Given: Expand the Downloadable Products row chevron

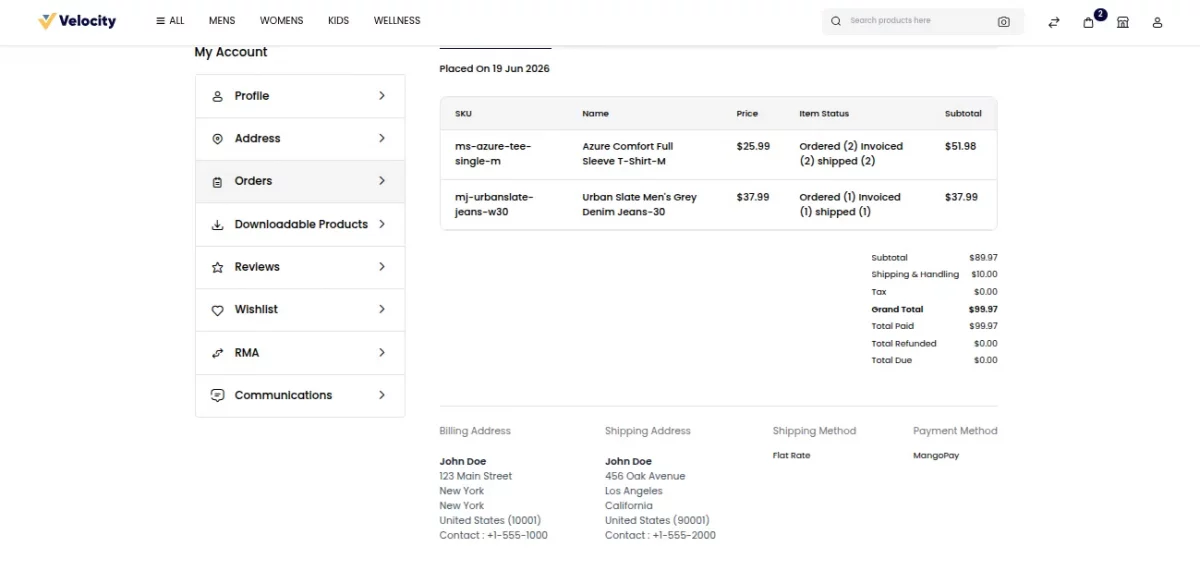Looking at the screenshot, I should [x=382, y=224].
